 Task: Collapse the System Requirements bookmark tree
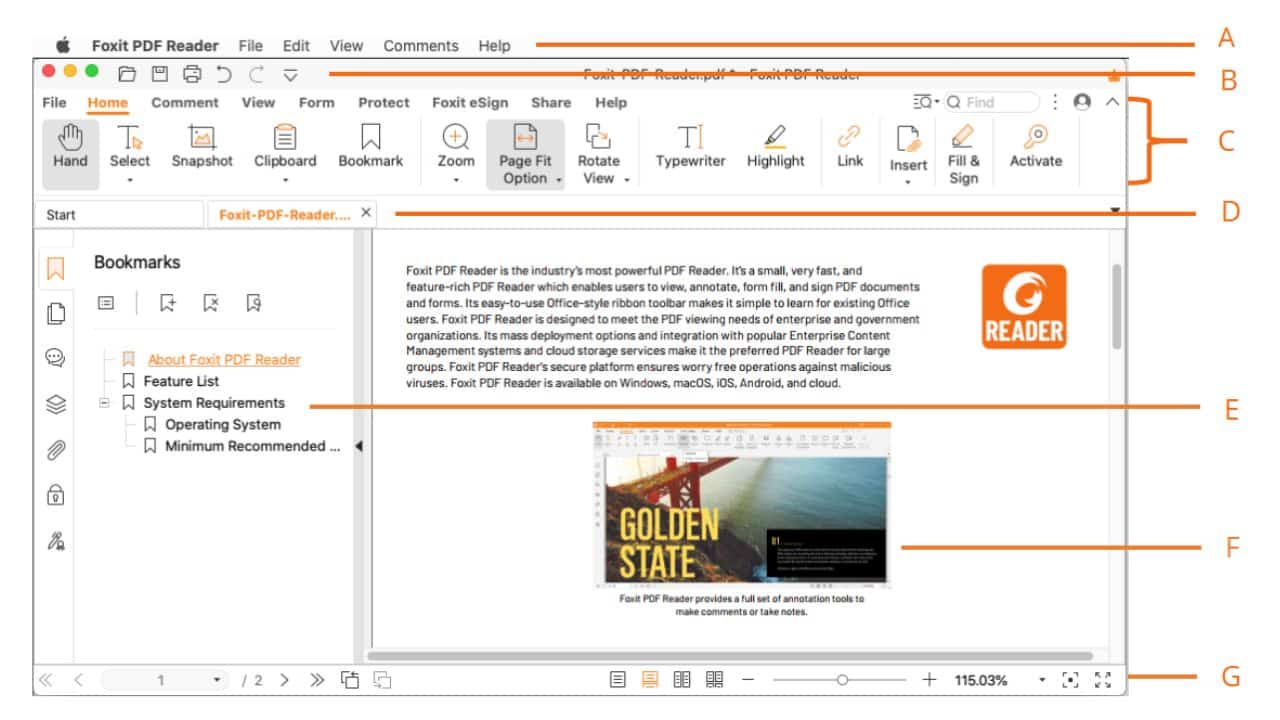tap(103, 403)
